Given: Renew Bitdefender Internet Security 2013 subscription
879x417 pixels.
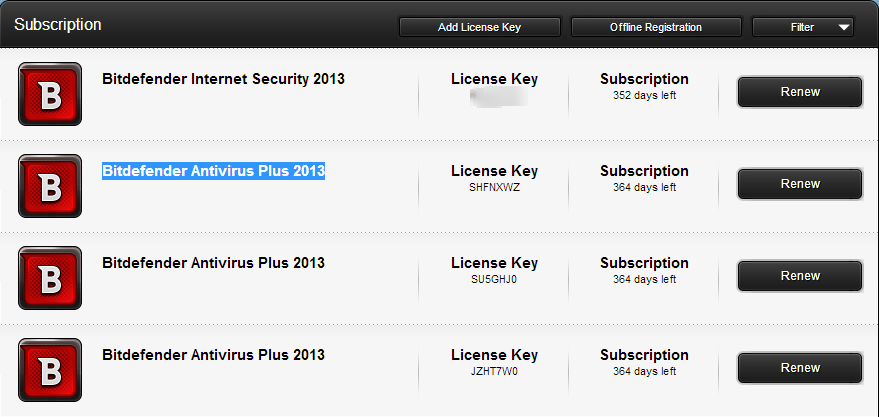Looking at the screenshot, I should click(799, 92).
